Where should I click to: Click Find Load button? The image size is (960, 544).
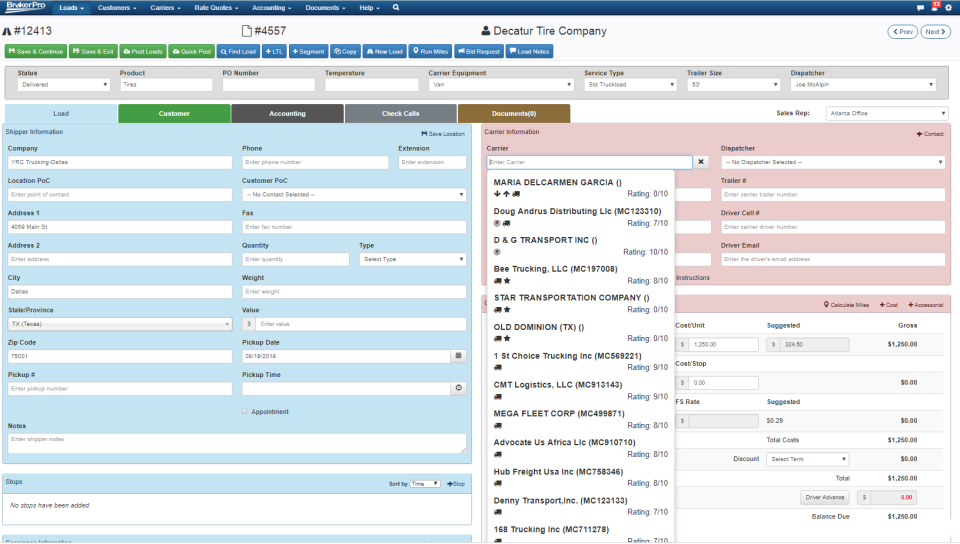(238, 51)
